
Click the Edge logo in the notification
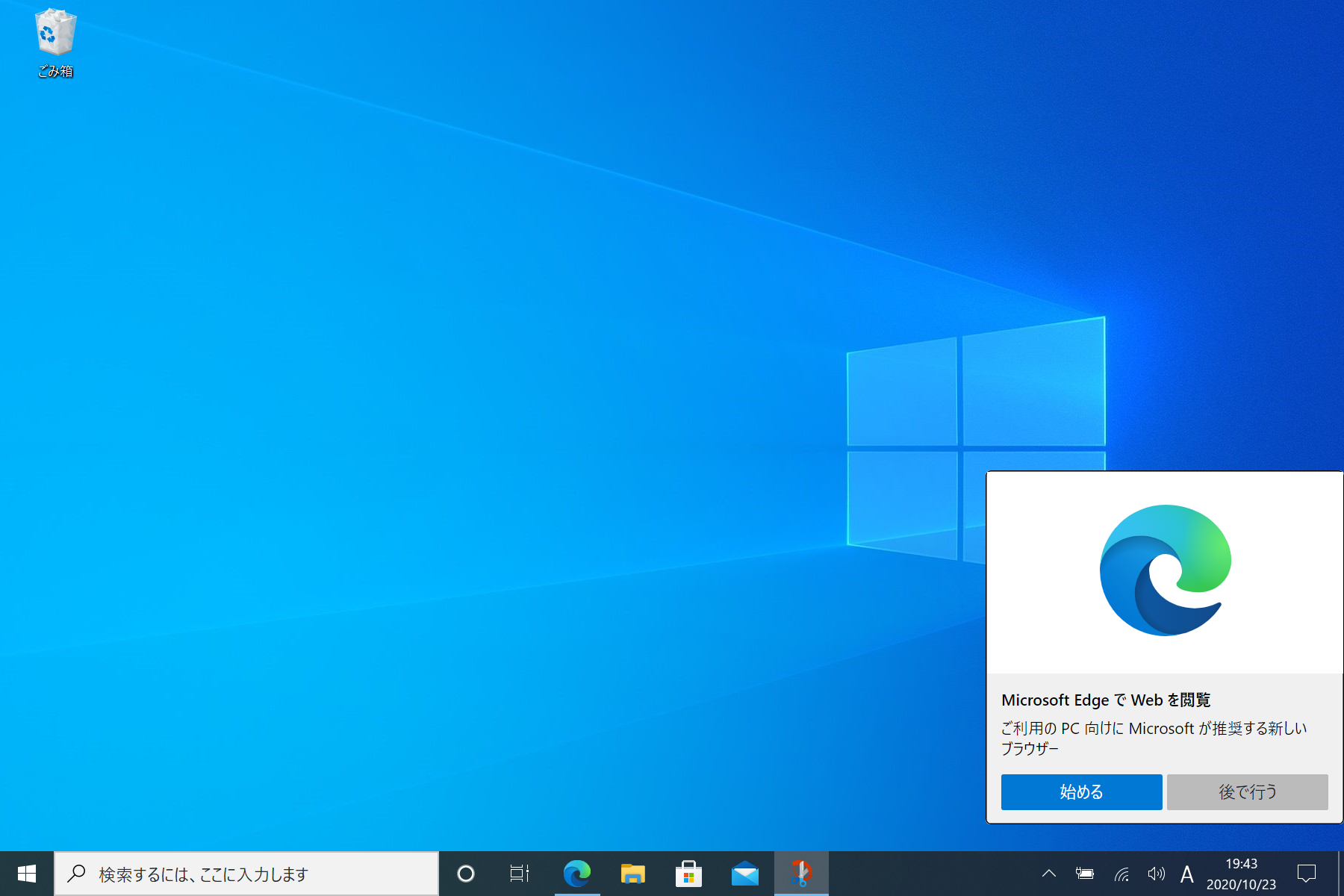click(x=1164, y=570)
